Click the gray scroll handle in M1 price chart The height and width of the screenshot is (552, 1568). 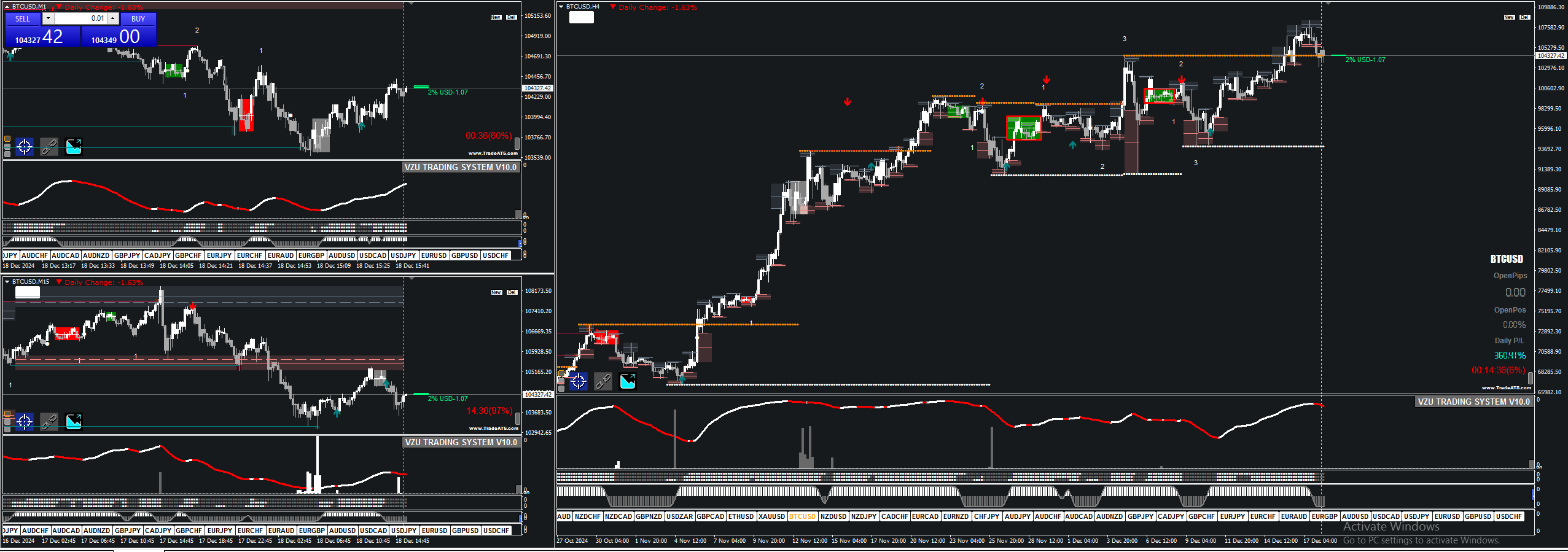tap(517, 143)
